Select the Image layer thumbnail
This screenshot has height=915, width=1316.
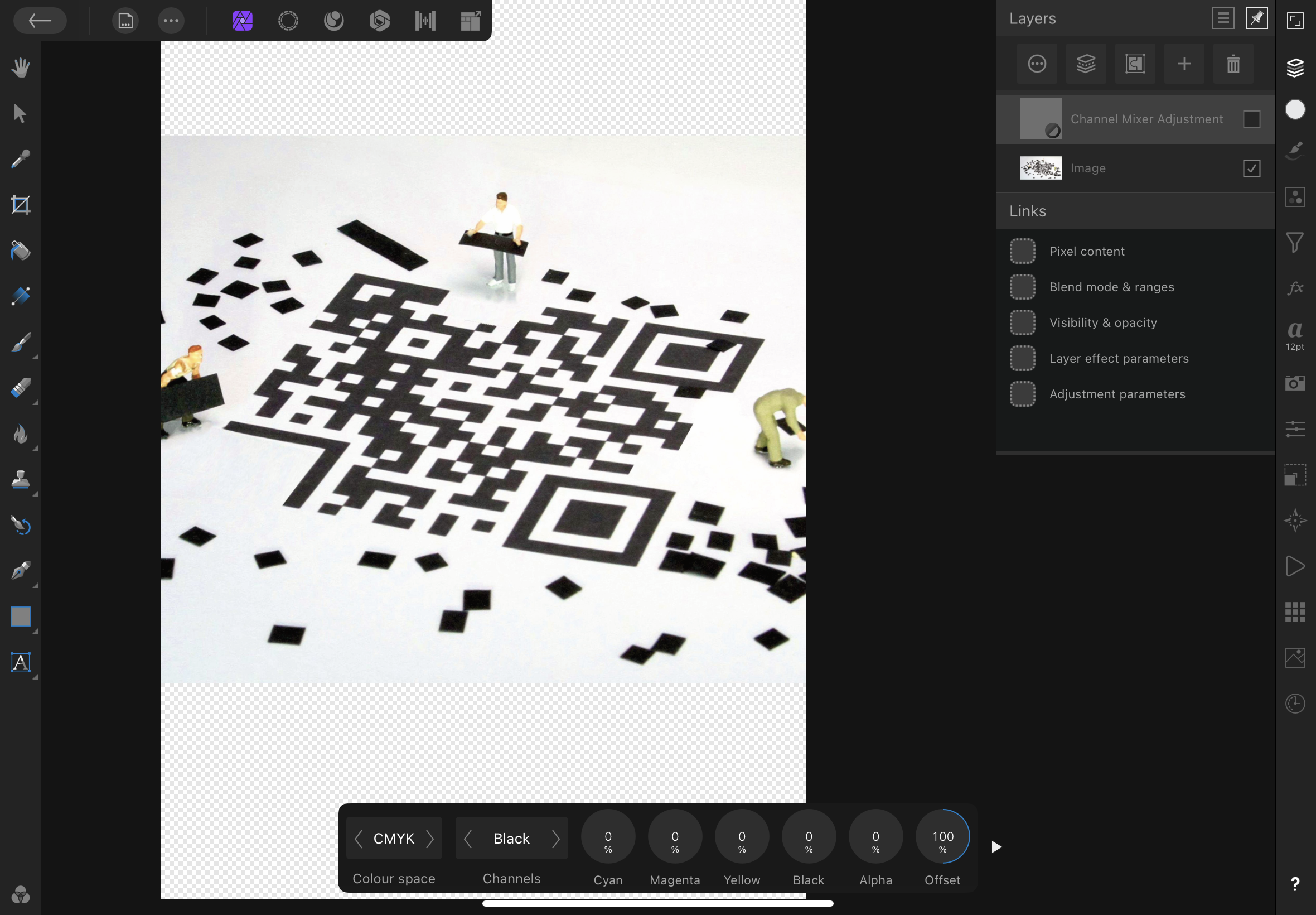click(1041, 168)
